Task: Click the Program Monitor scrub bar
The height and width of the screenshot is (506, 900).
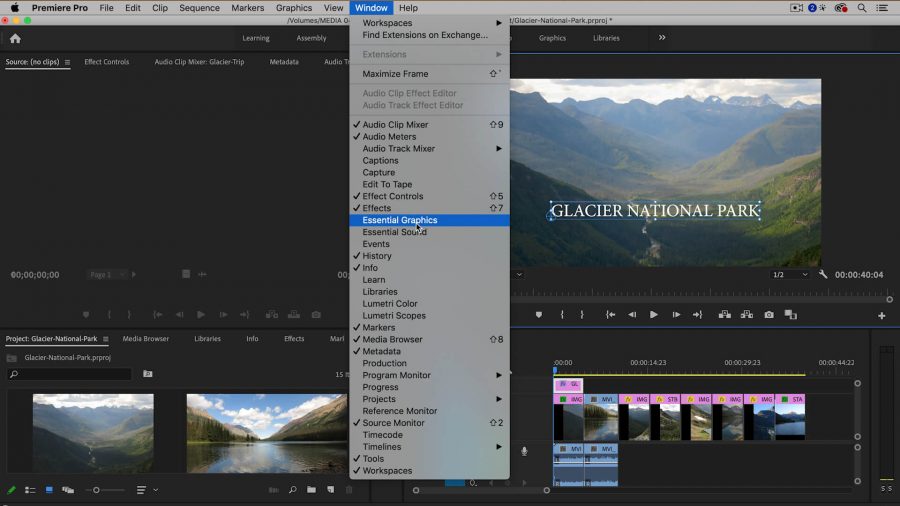Action: [700, 299]
